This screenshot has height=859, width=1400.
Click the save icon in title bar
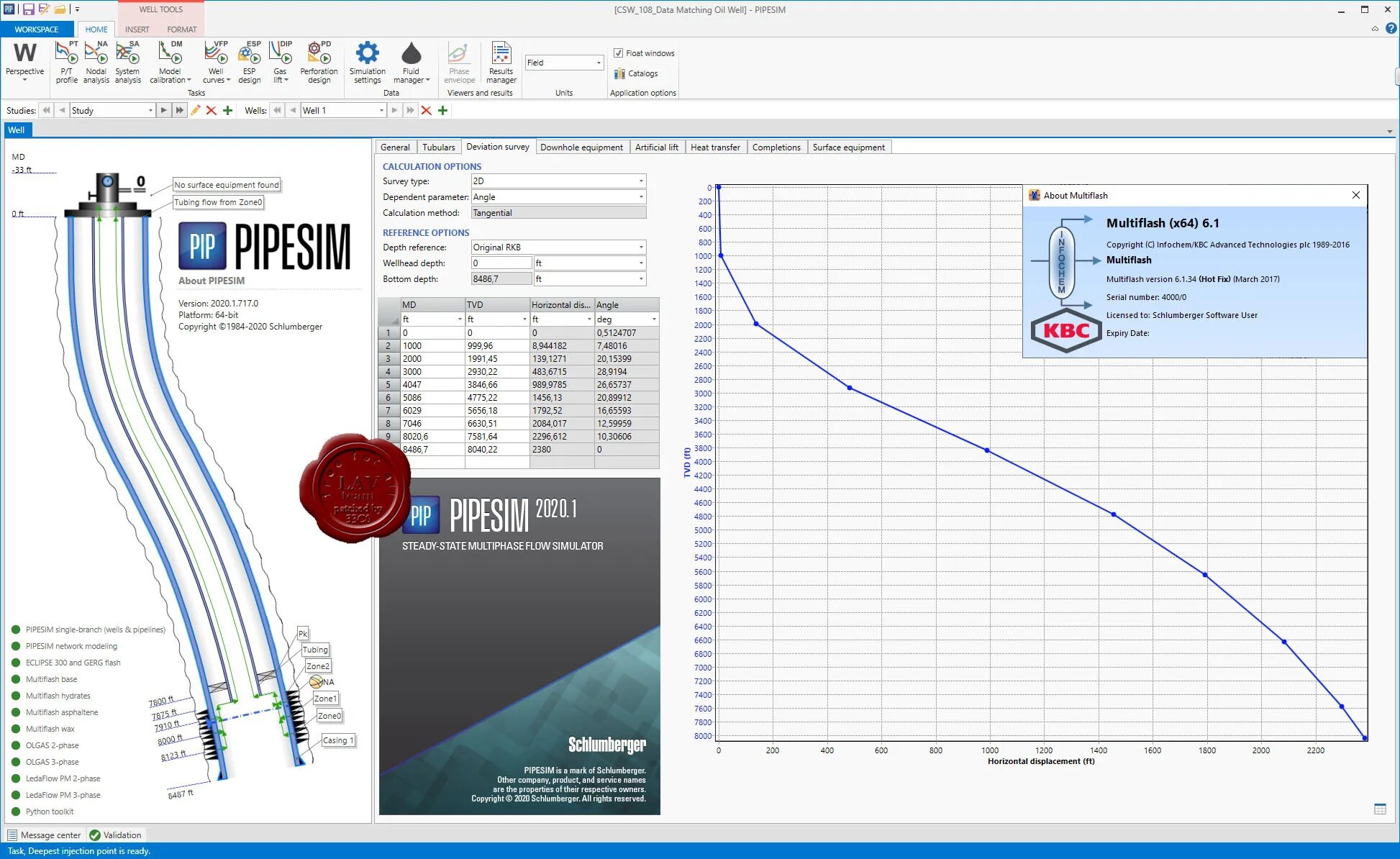(x=28, y=9)
